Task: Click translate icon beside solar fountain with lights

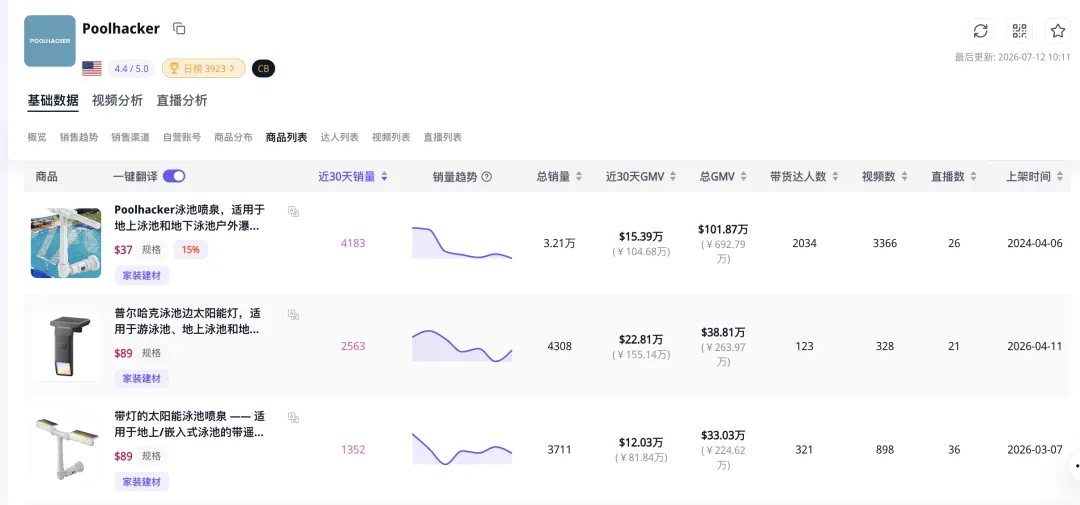Action: tap(293, 418)
